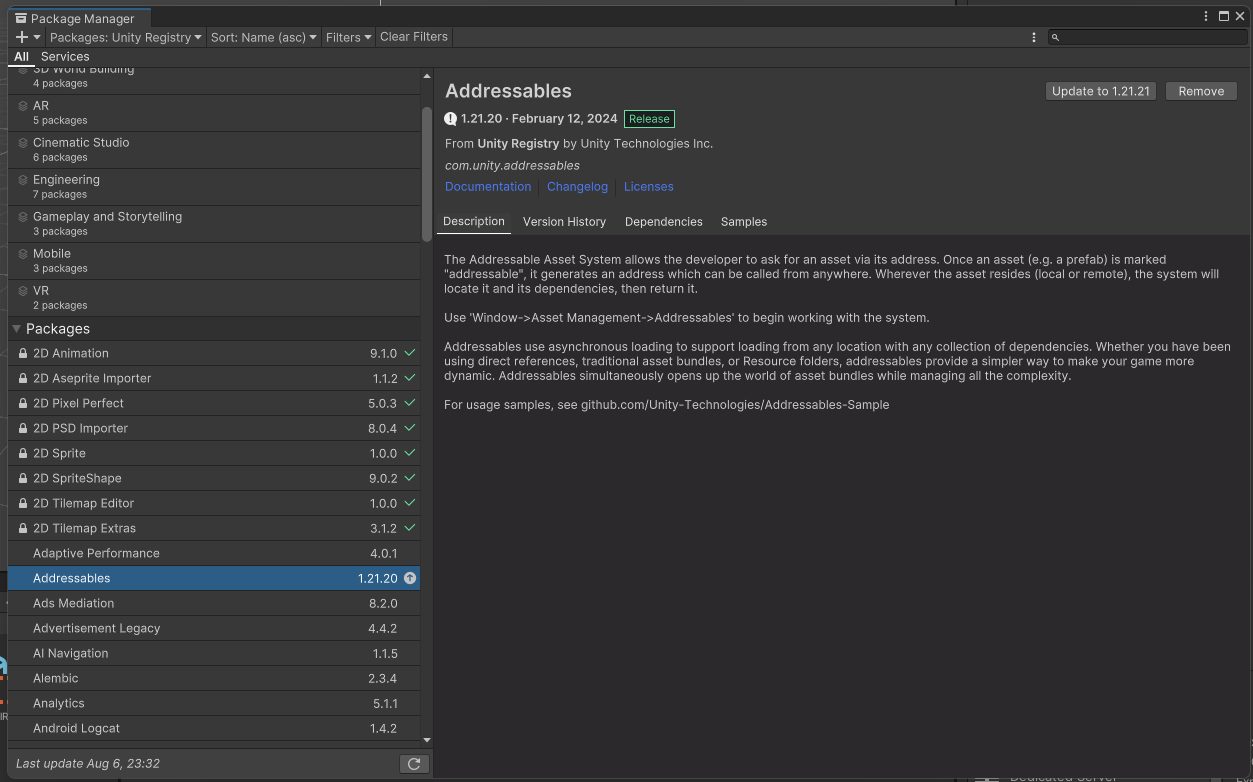Click the Remove button
Screen dimensions: 1253x782
point(1201,91)
